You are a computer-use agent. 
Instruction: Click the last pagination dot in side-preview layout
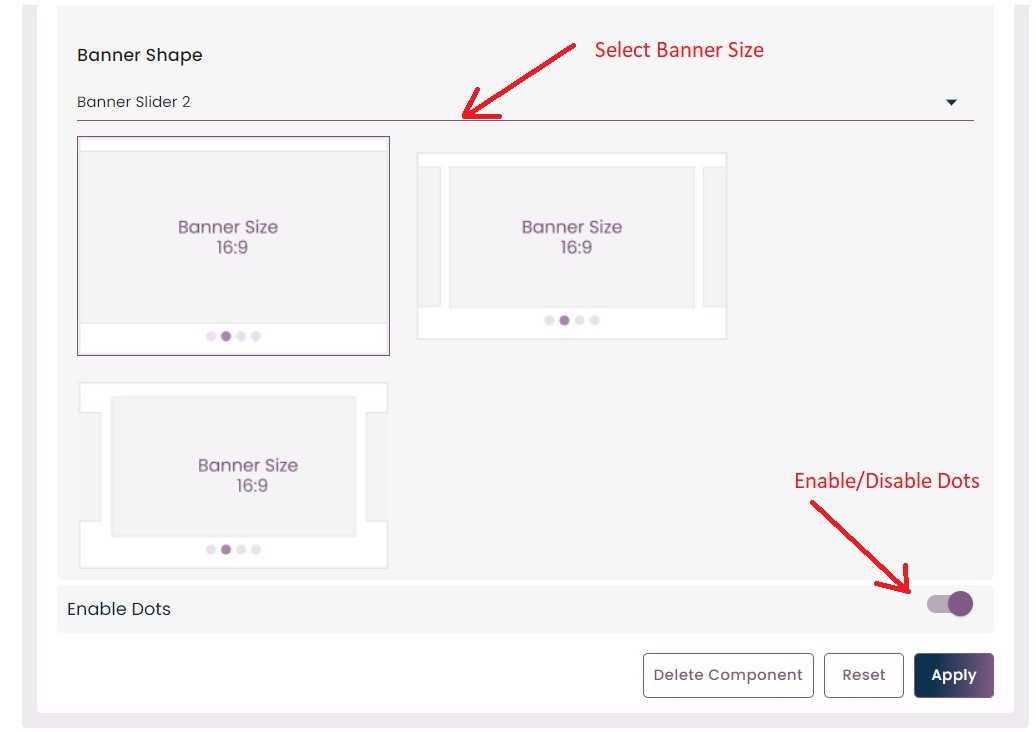pyautogui.click(x=595, y=320)
